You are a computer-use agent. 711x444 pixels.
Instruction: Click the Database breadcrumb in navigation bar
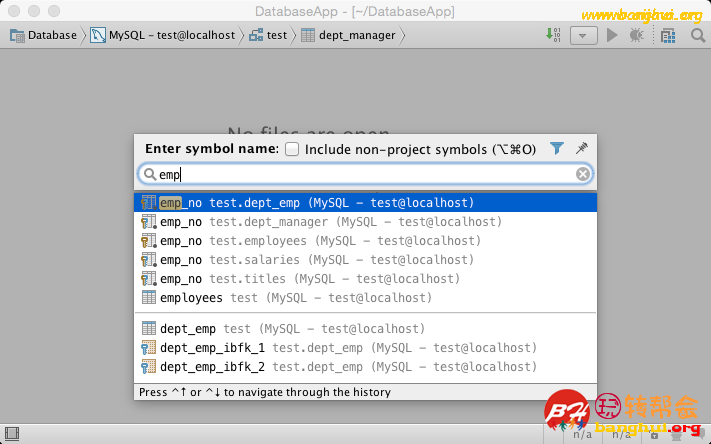pos(44,35)
